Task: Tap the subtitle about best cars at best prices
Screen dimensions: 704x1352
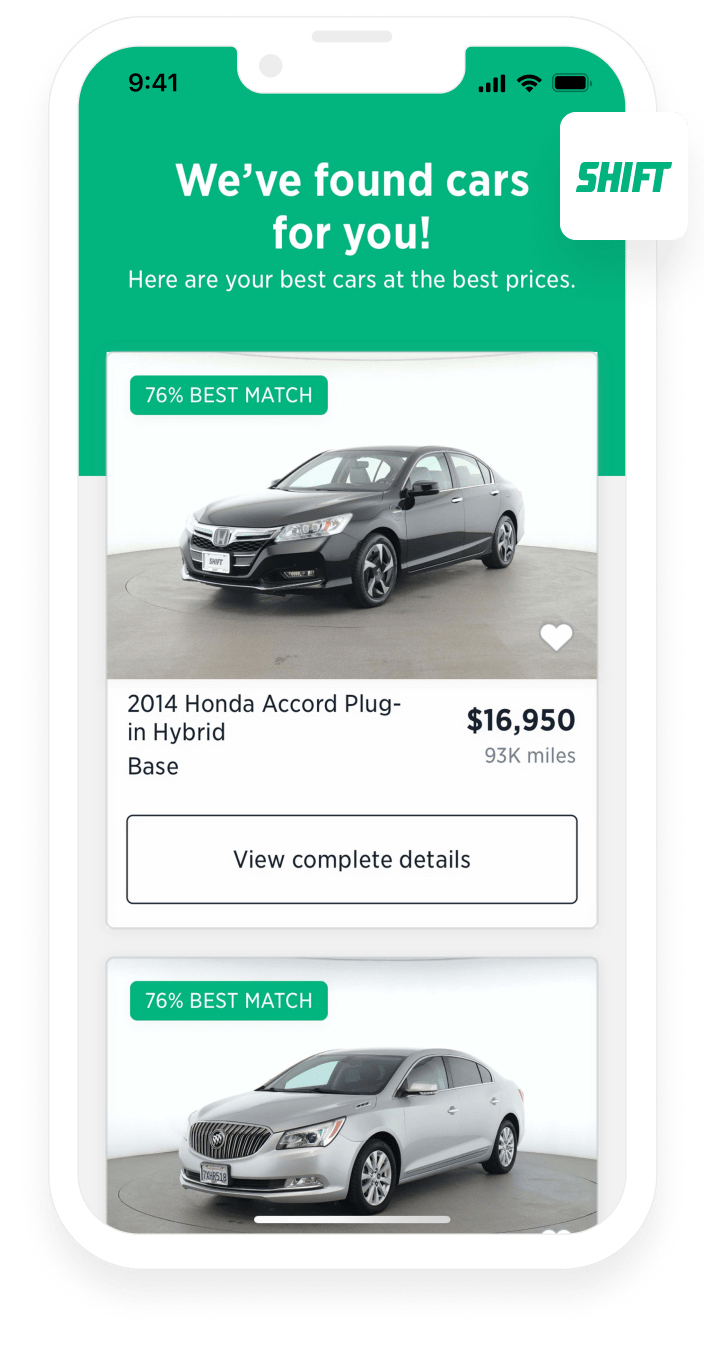Action: pos(352,279)
